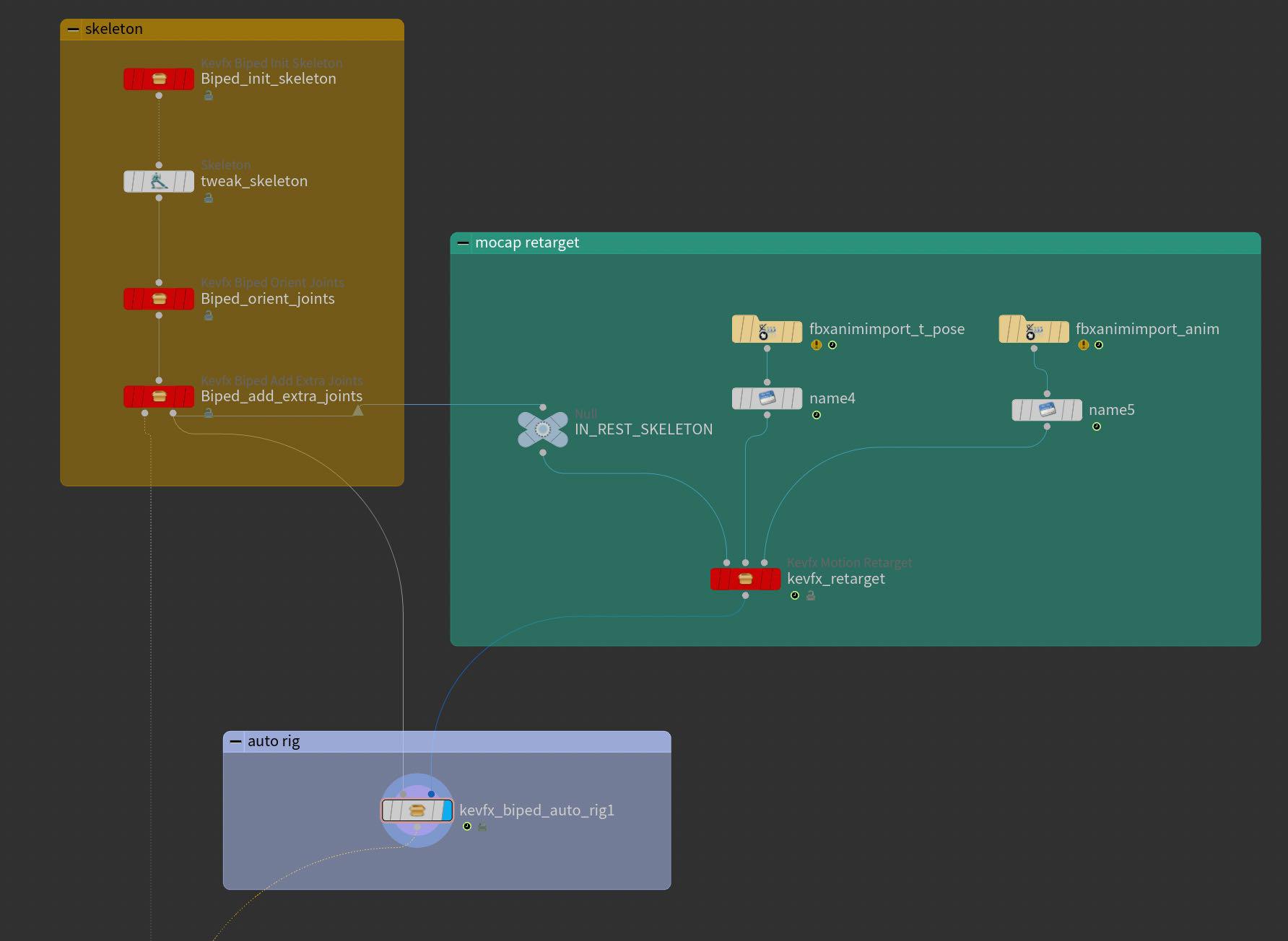Click the Skeleton icon on tweak_skeleton

(159, 181)
